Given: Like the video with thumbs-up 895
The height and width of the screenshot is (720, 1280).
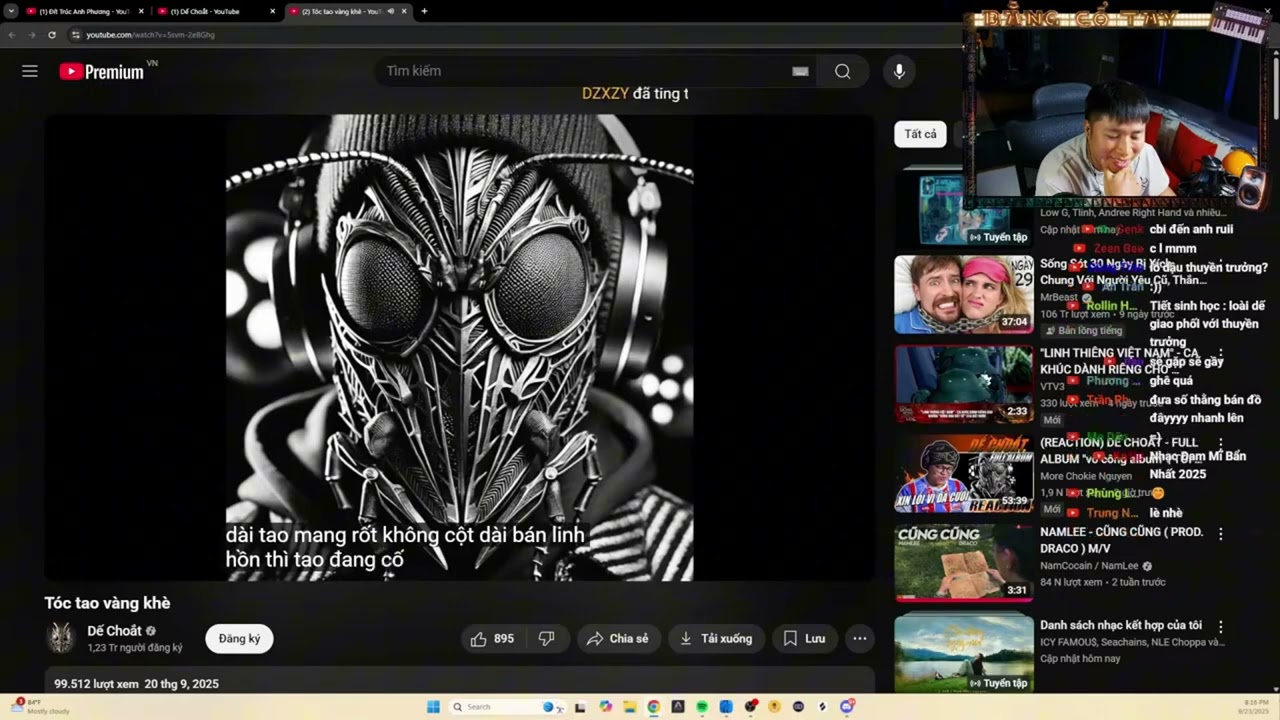Looking at the screenshot, I should pos(493,638).
